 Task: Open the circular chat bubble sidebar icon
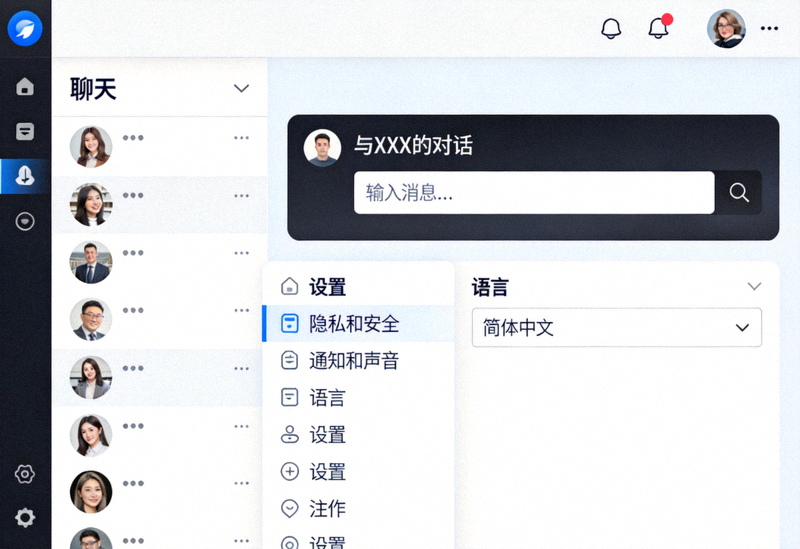pos(25,221)
